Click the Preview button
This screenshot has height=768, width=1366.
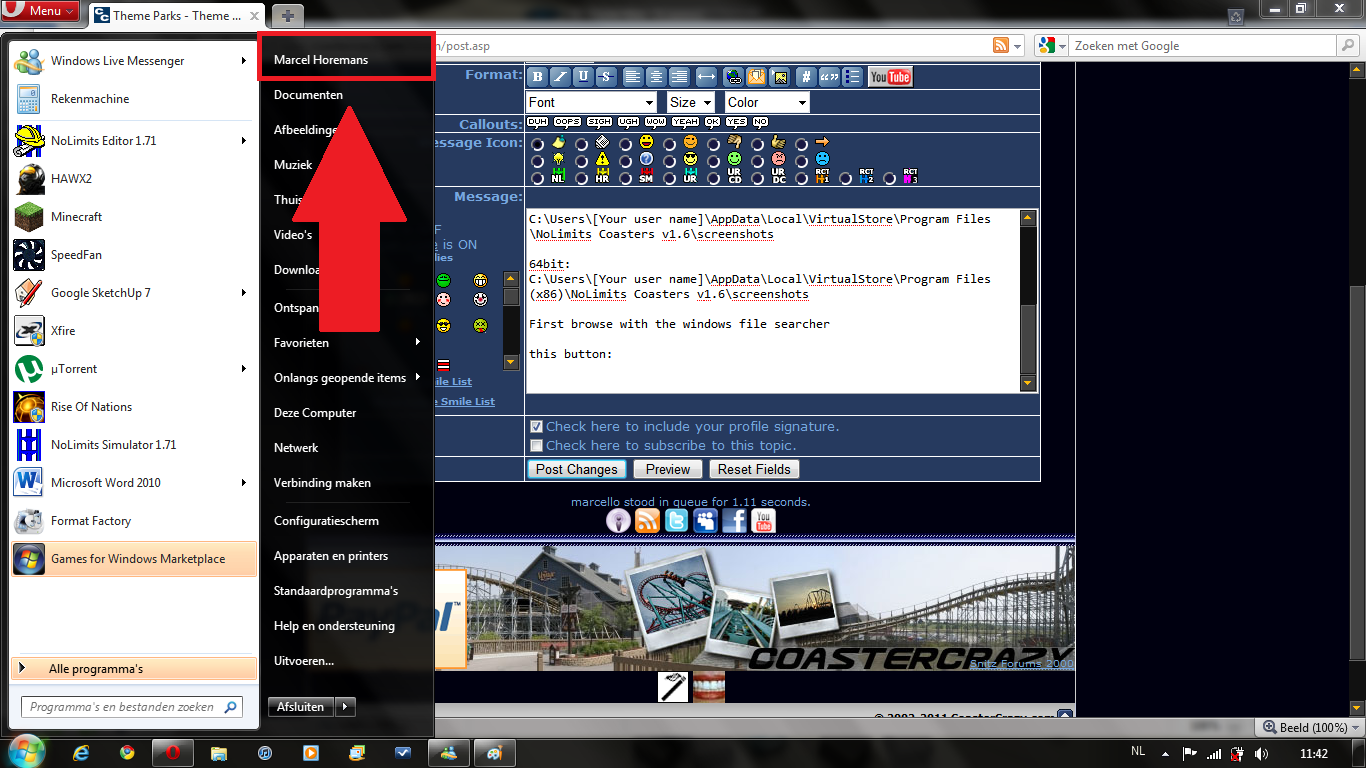point(668,469)
